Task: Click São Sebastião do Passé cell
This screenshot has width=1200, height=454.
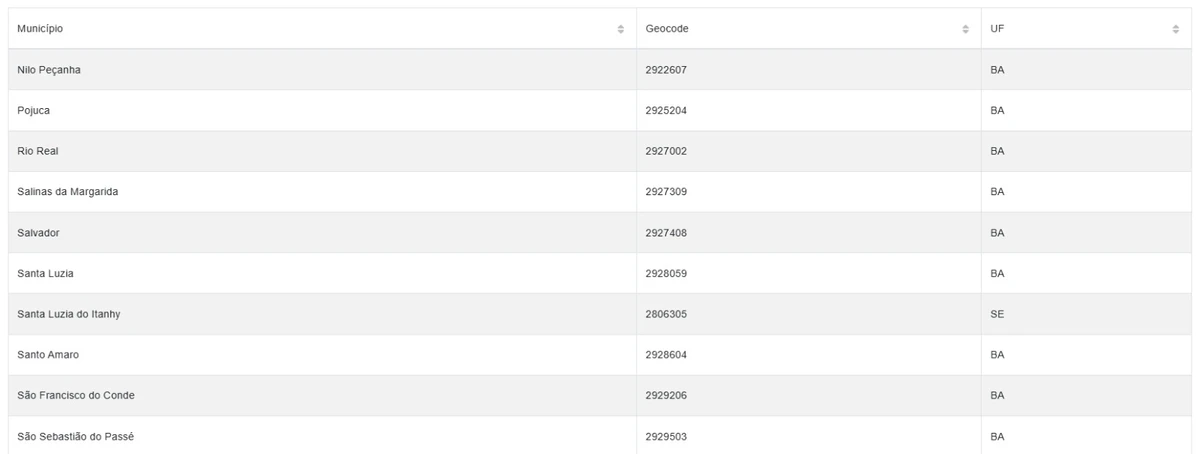Action: (73, 437)
